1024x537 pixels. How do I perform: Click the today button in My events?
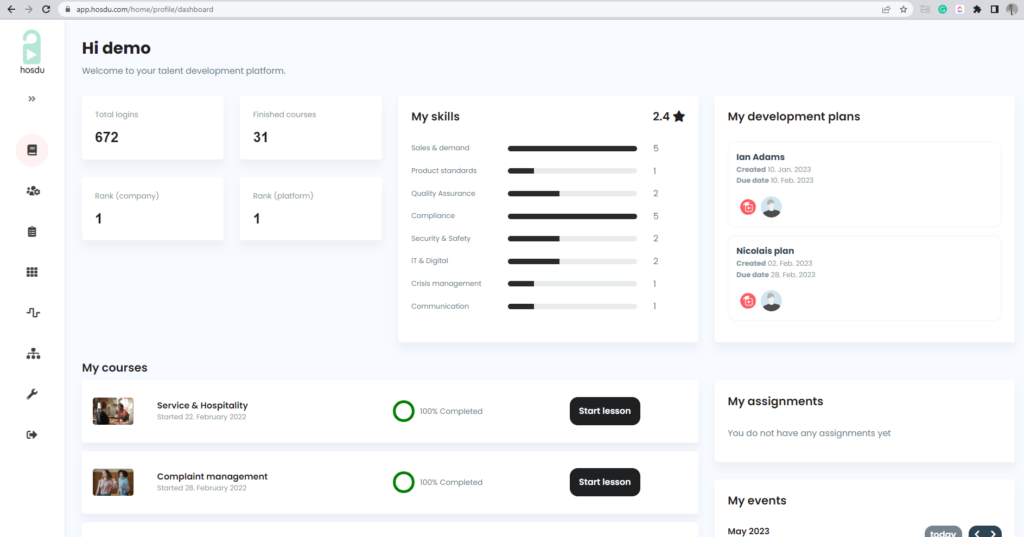[942, 533]
